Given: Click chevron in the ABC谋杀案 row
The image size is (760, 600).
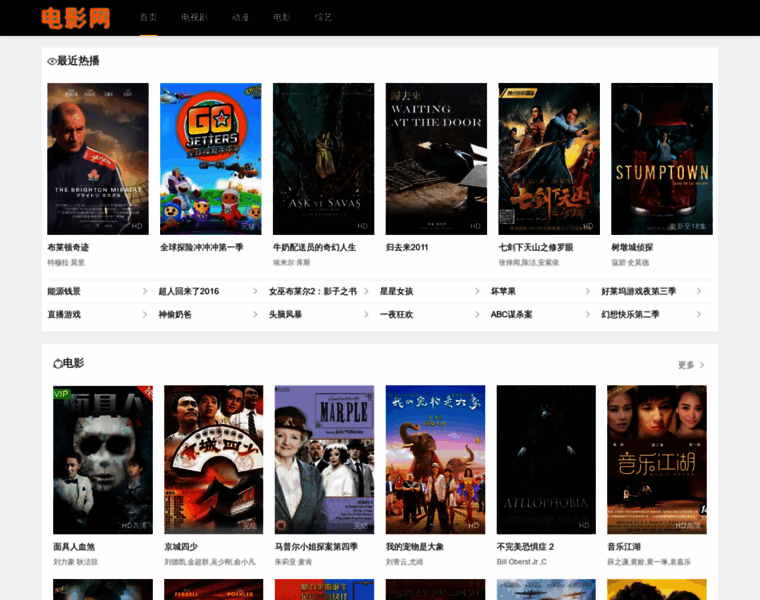Looking at the screenshot, I should pos(587,315).
